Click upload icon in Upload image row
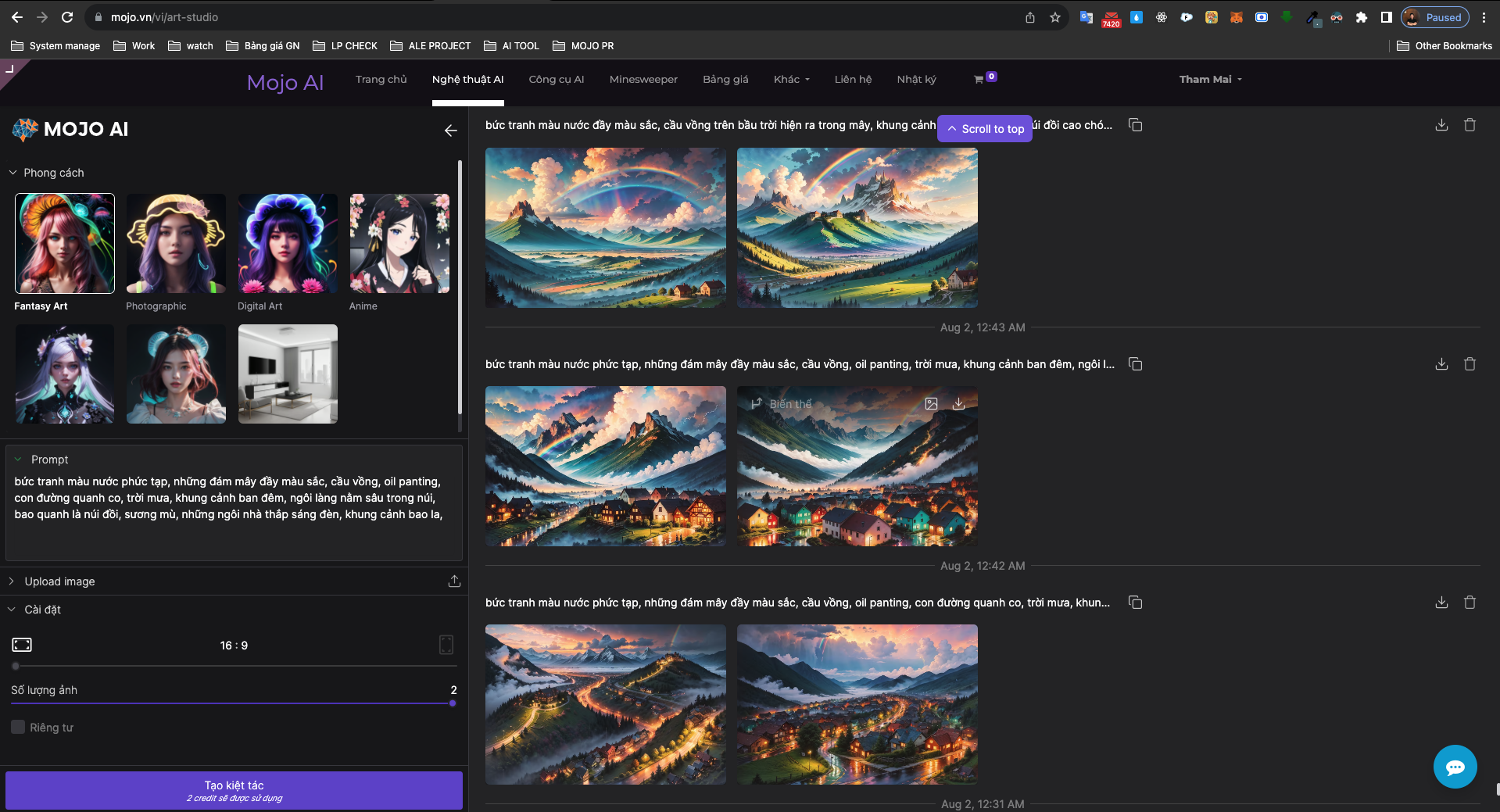 [454, 581]
